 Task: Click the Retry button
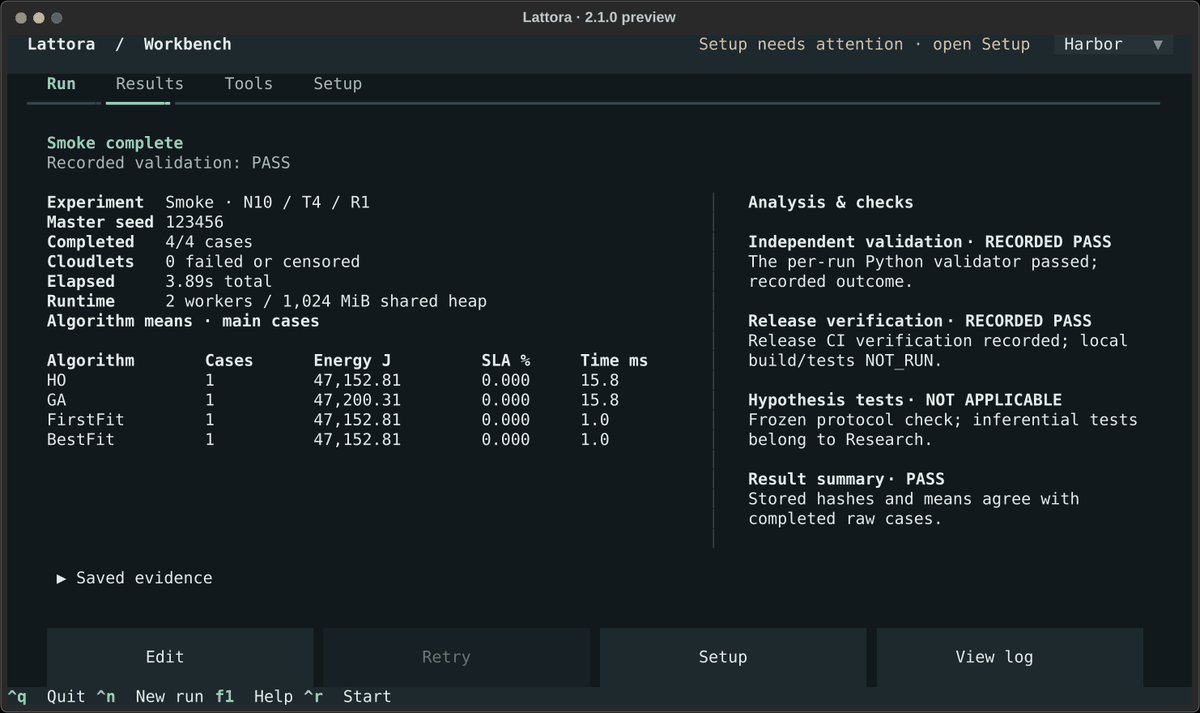pyautogui.click(x=456, y=657)
